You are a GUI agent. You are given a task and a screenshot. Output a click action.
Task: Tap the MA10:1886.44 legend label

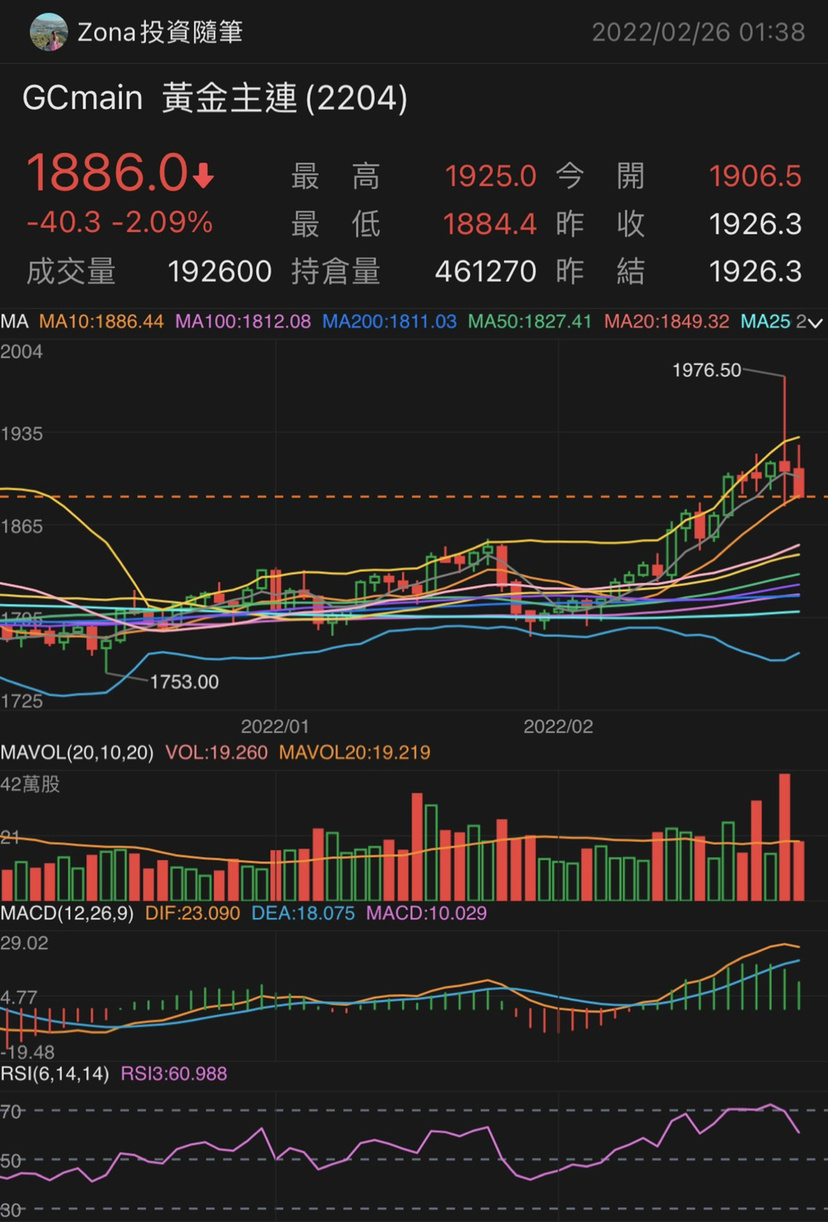pyautogui.click(x=103, y=322)
